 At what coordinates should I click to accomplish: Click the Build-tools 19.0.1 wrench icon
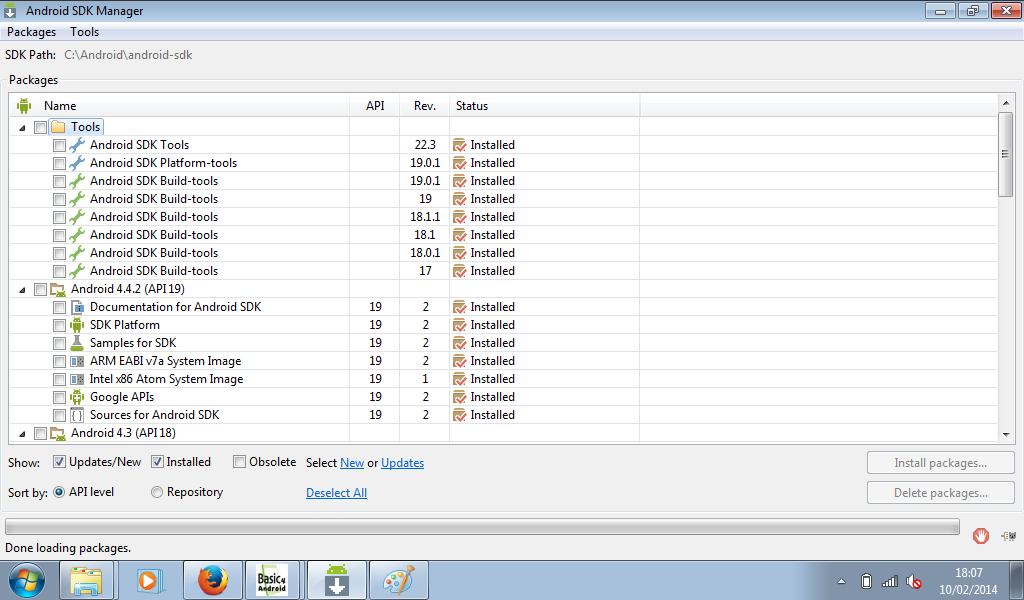coord(77,181)
